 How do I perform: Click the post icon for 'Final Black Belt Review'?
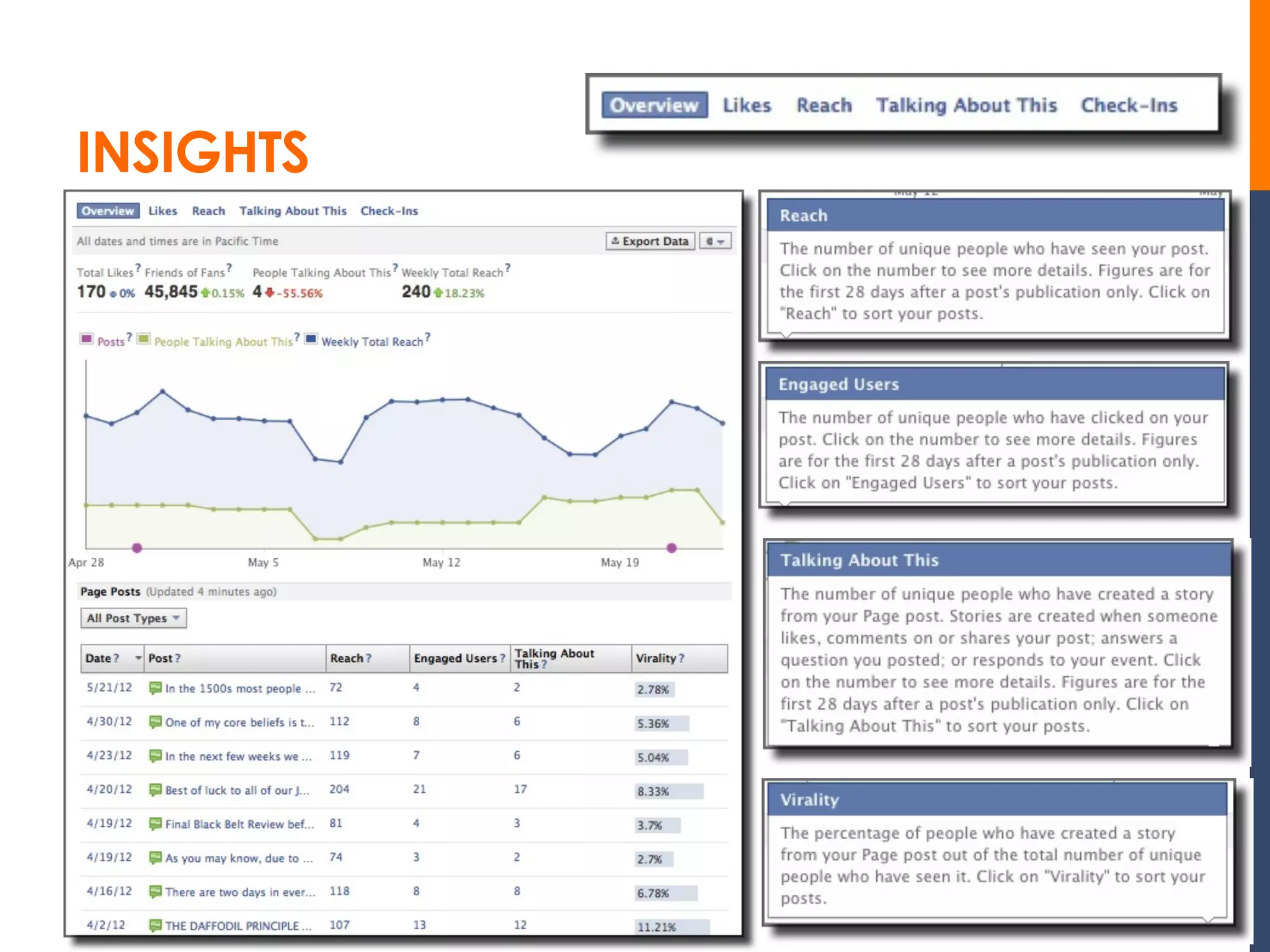(x=155, y=824)
